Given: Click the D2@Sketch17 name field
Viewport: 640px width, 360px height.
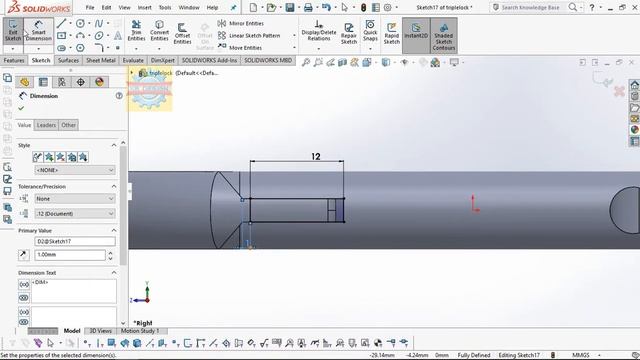Looking at the screenshot, I should 75,241.
